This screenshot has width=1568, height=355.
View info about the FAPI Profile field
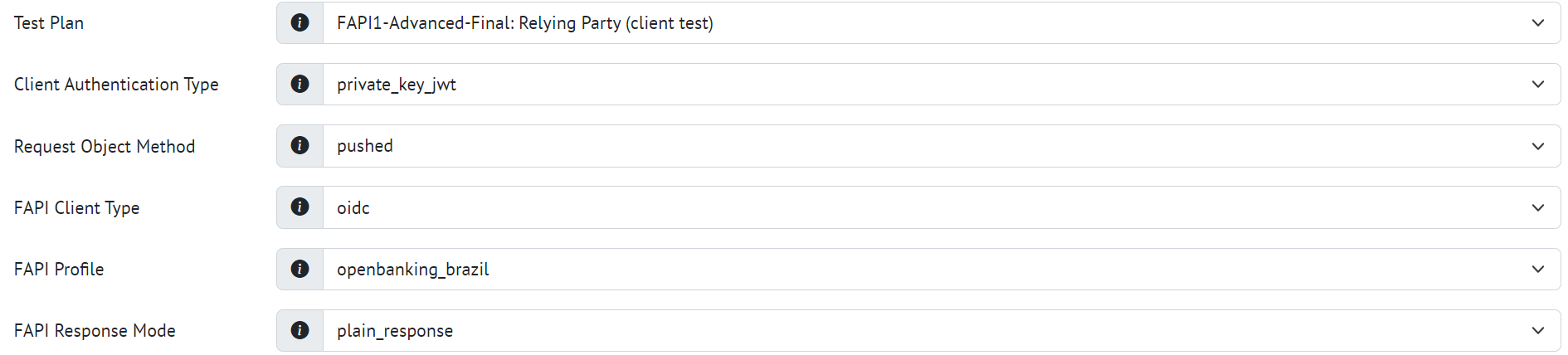[299, 269]
